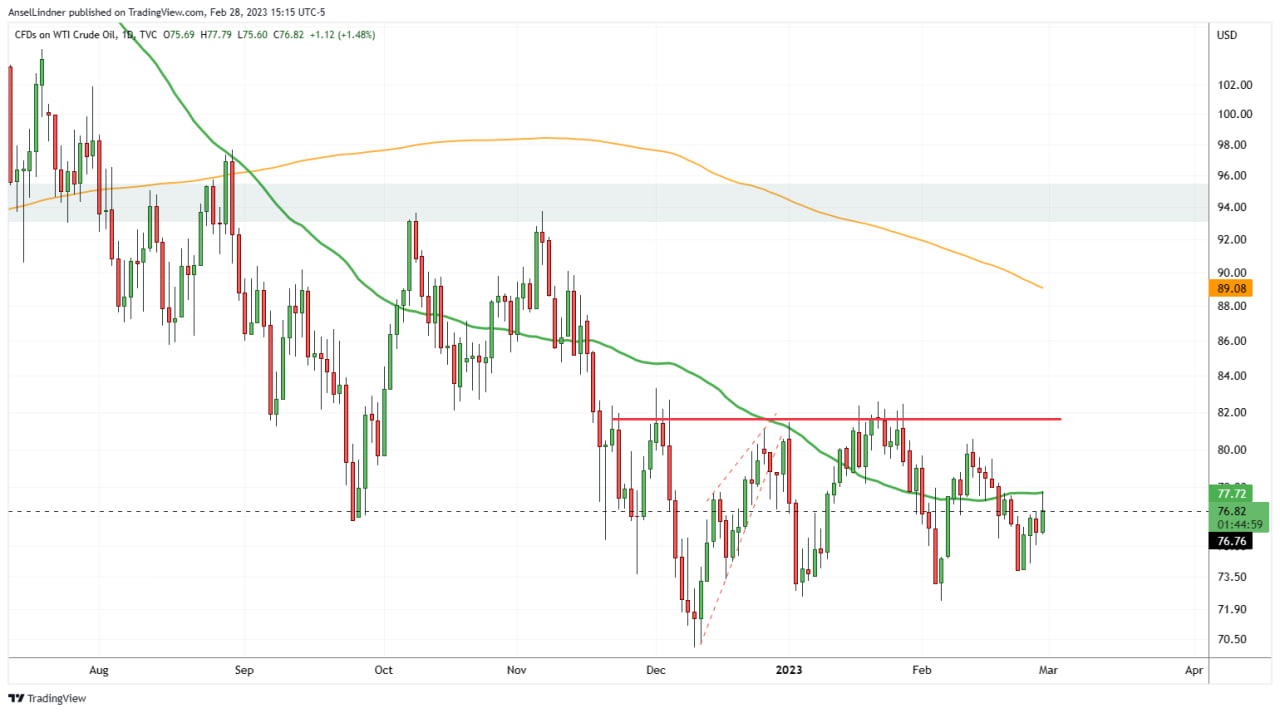
Task: Click the 71.90 price axis label
Action: [x=1232, y=610]
